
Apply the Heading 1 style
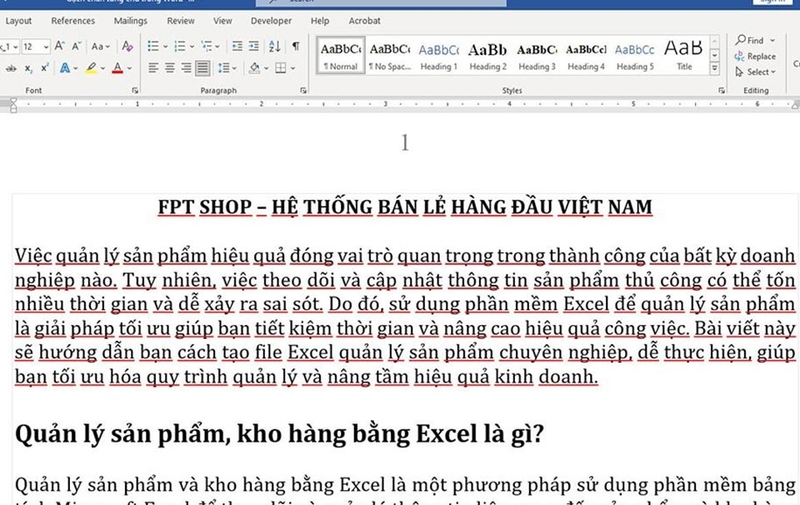[439, 56]
